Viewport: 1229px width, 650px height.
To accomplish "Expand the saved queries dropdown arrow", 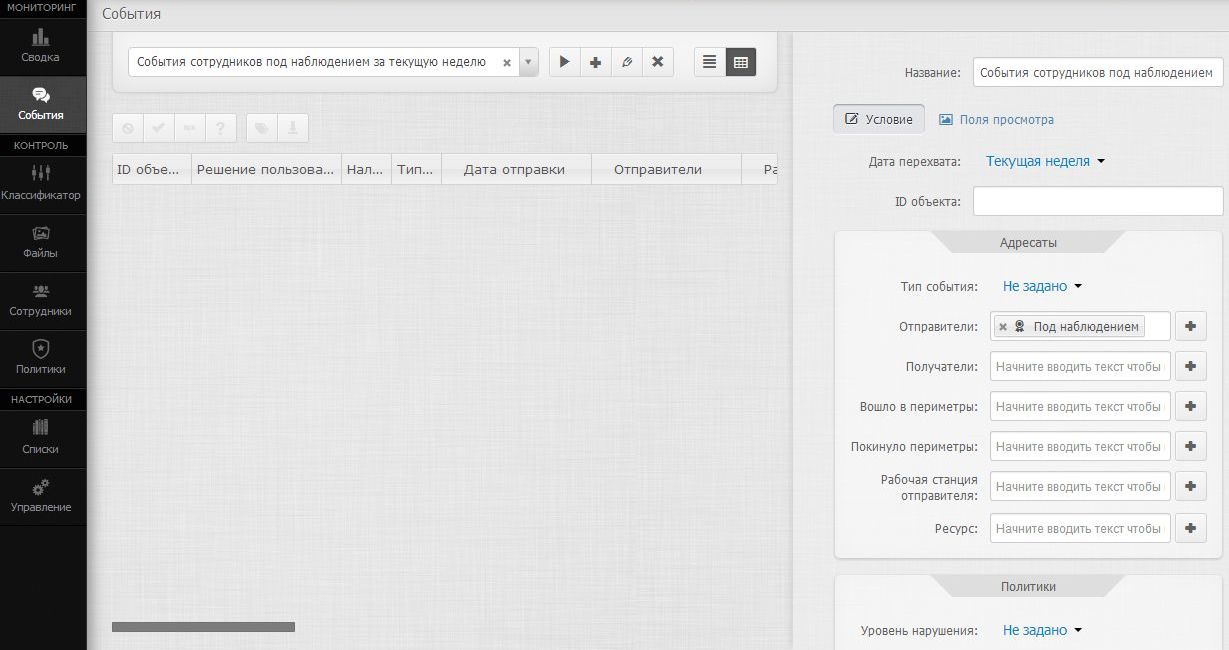I will [529, 62].
